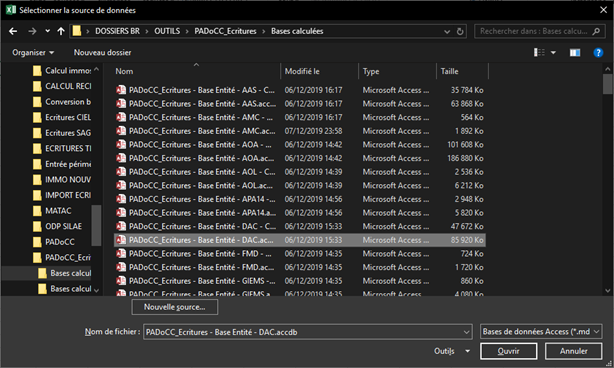Screen dimensions: 614x368
Task: Click the Annuler button
Action: point(573,351)
